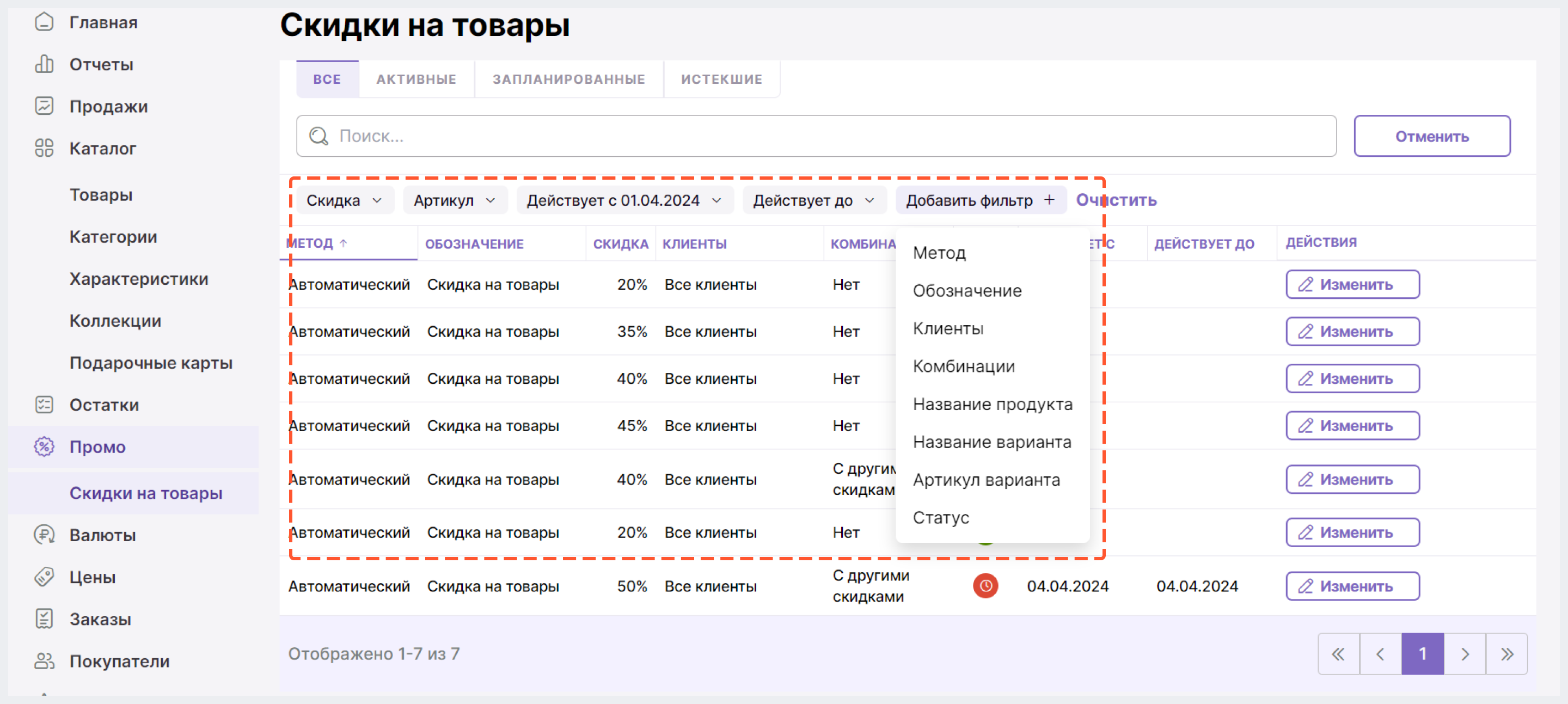Screen dimensions: 1568x704
Task: Open Товары in the sidebar
Action: [x=100, y=195]
